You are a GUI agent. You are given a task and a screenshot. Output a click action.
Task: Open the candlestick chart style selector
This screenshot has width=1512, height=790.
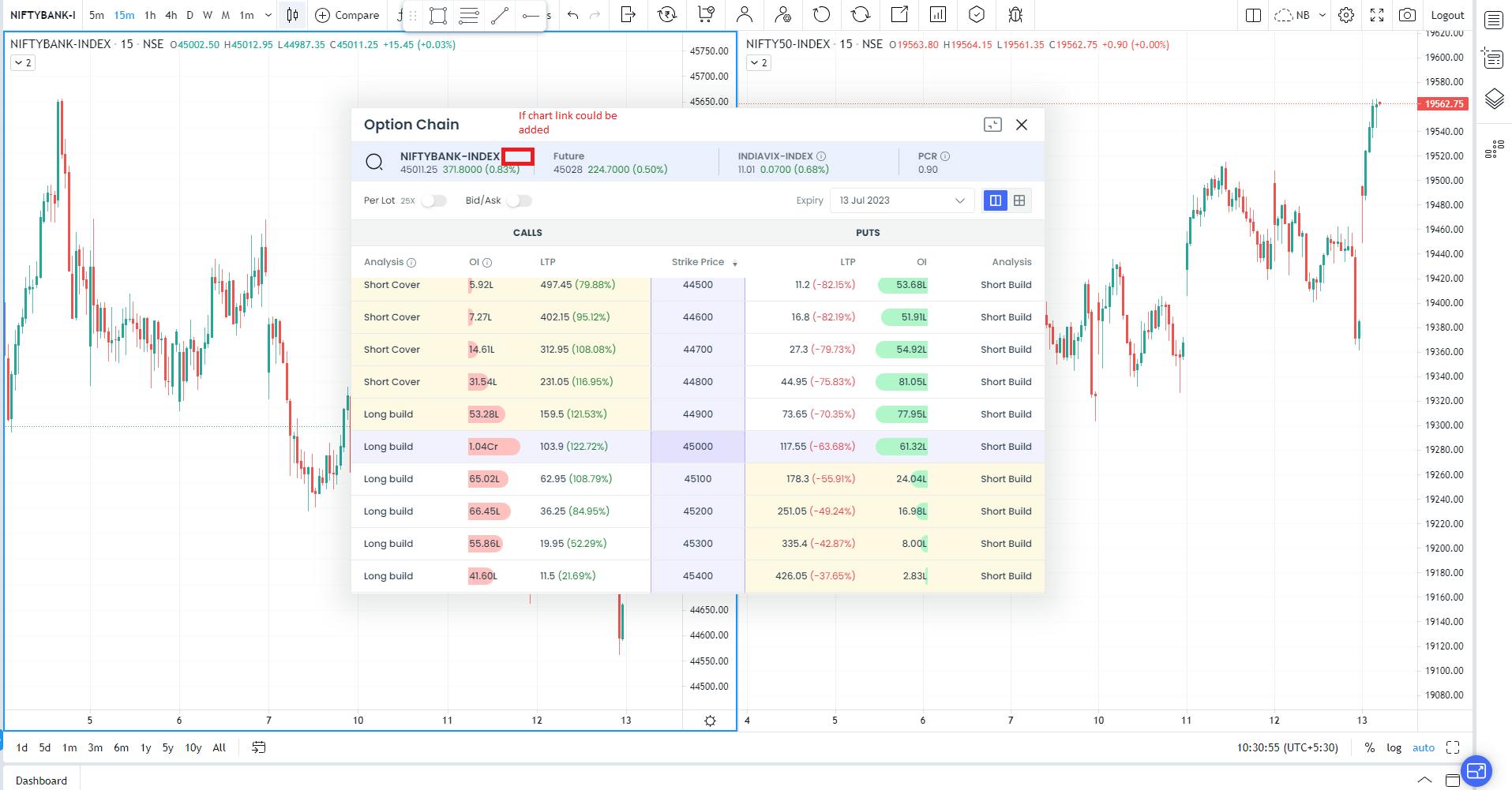293,15
